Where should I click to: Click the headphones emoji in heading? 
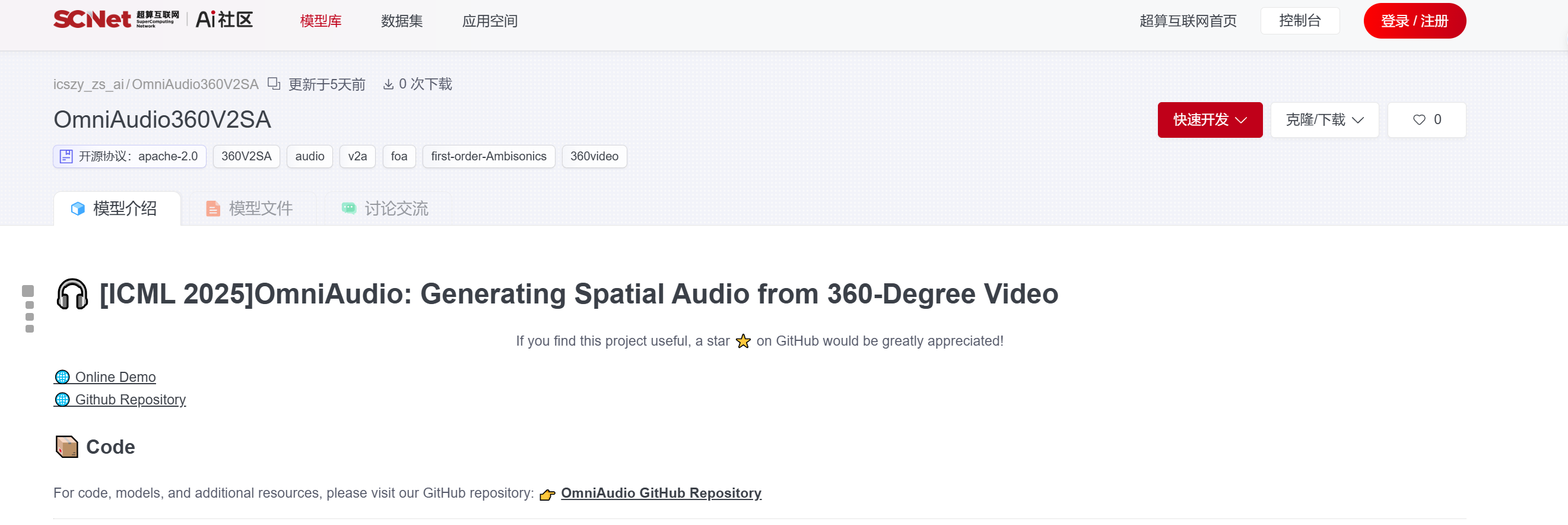click(x=72, y=294)
